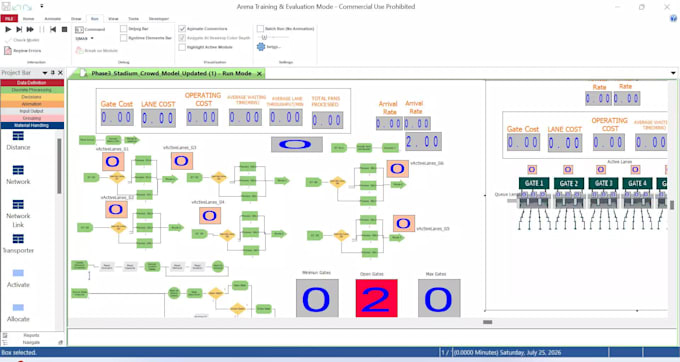Open Decisions panel
Viewport: 680px width, 362px height.
pyautogui.click(x=32, y=97)
